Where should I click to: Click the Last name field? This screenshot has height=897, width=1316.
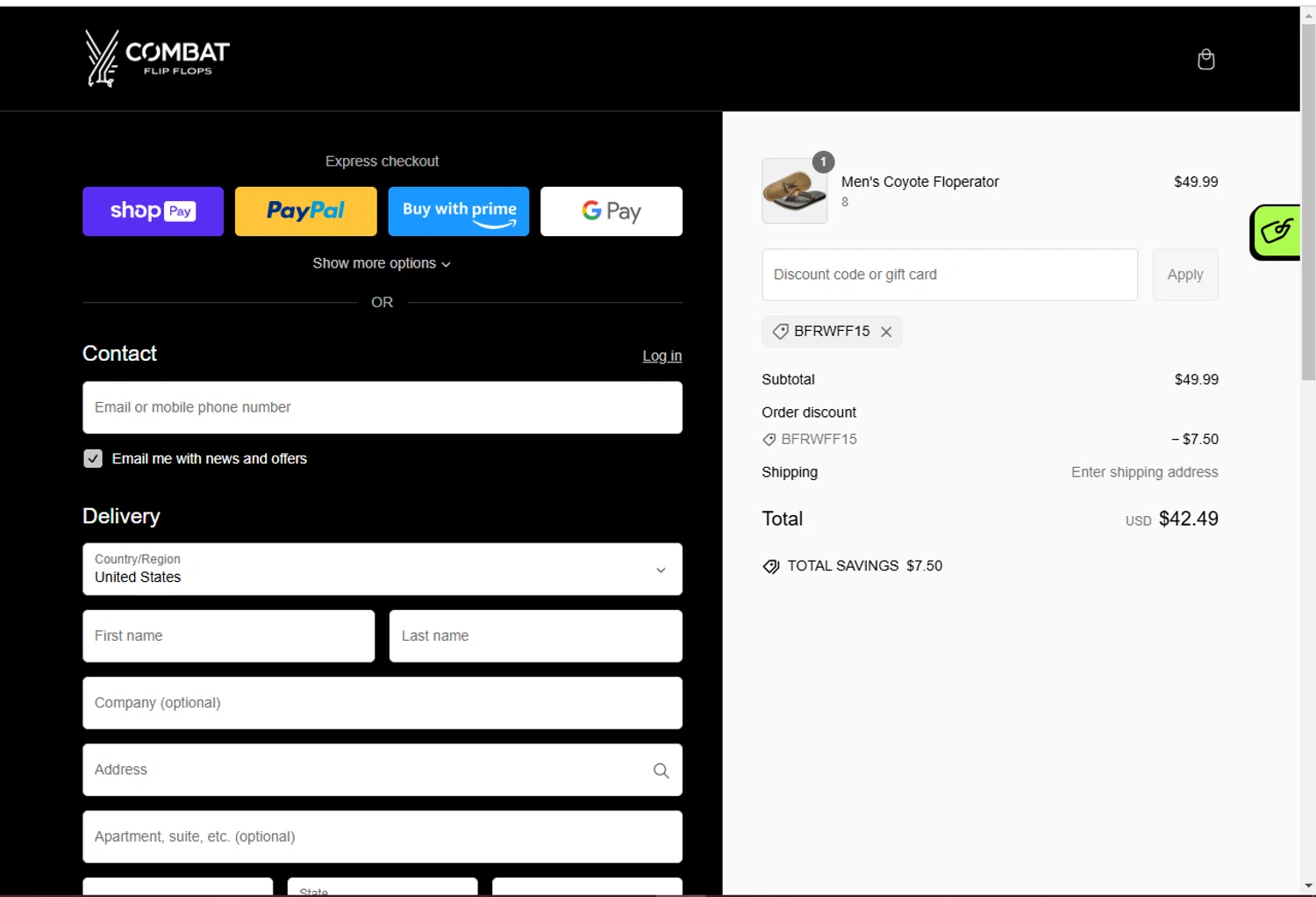point(536,636)
